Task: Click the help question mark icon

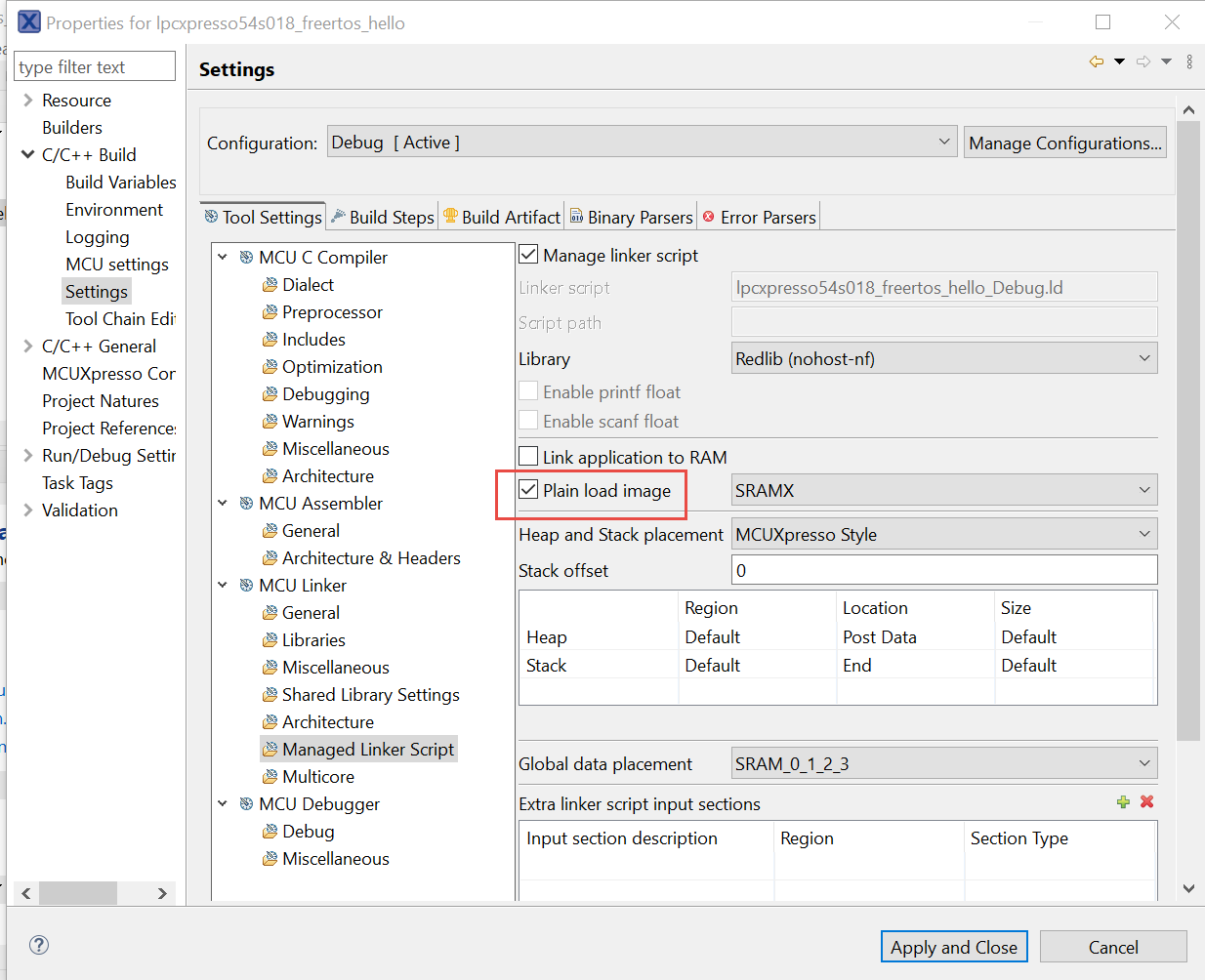Action: (39, 945)
